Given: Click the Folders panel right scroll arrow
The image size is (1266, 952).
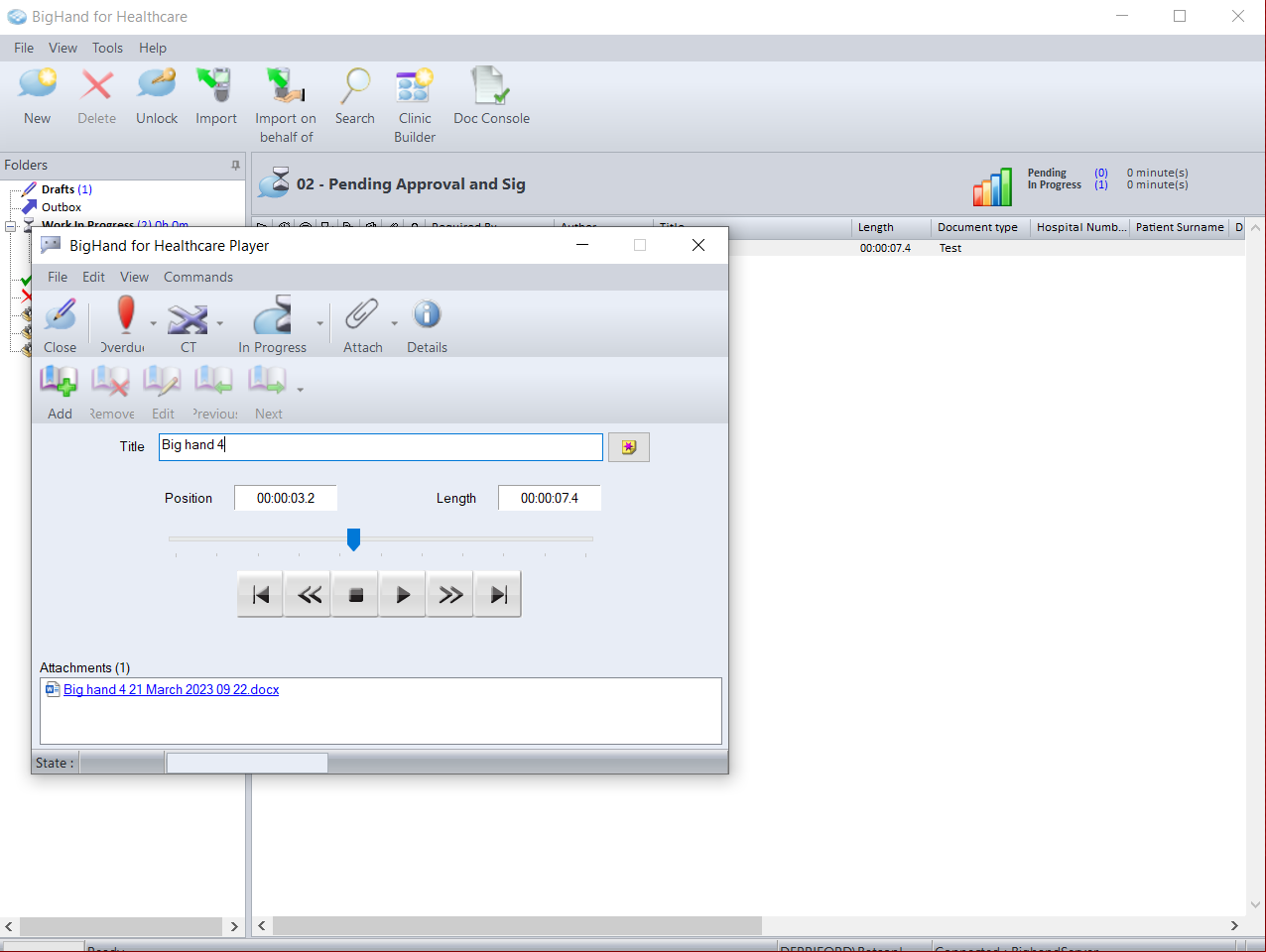Looking at the screenshot, I should [234, 926].
